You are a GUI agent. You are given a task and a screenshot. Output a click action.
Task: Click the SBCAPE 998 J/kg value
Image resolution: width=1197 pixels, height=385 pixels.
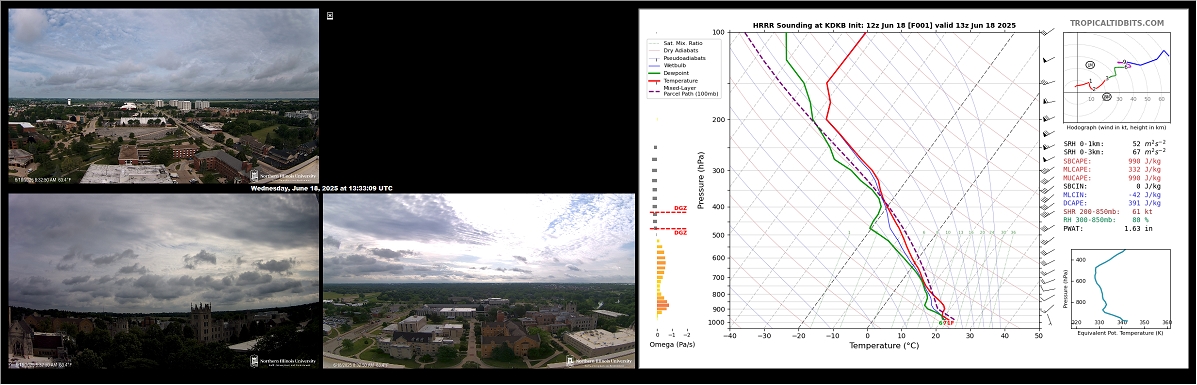[x=1144, y=161]
